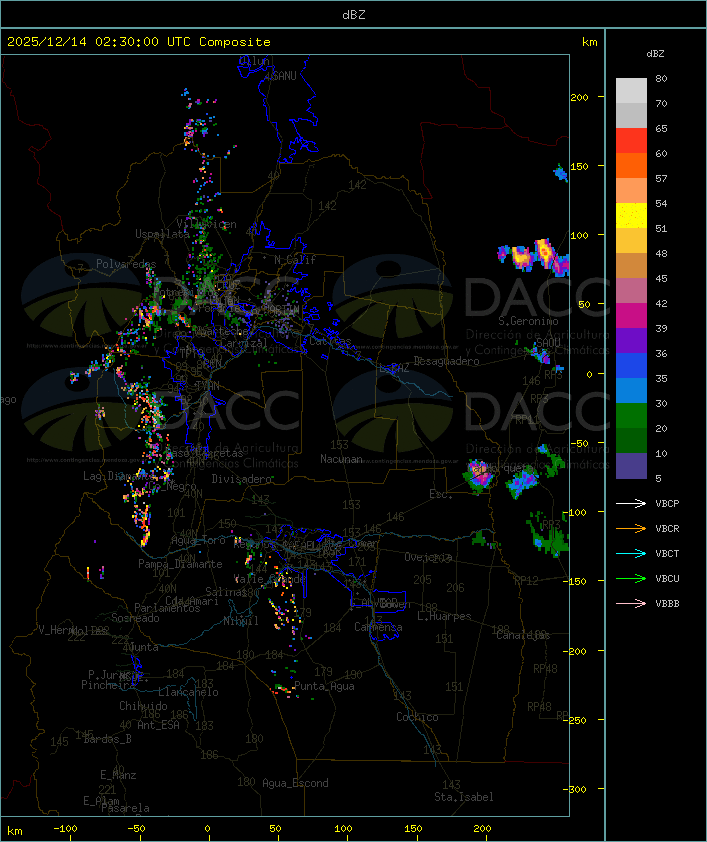The height and width of the screenshot is (842, 707).
Task: Click the white VBCP arrow icon
Action: tap(631, 504)
